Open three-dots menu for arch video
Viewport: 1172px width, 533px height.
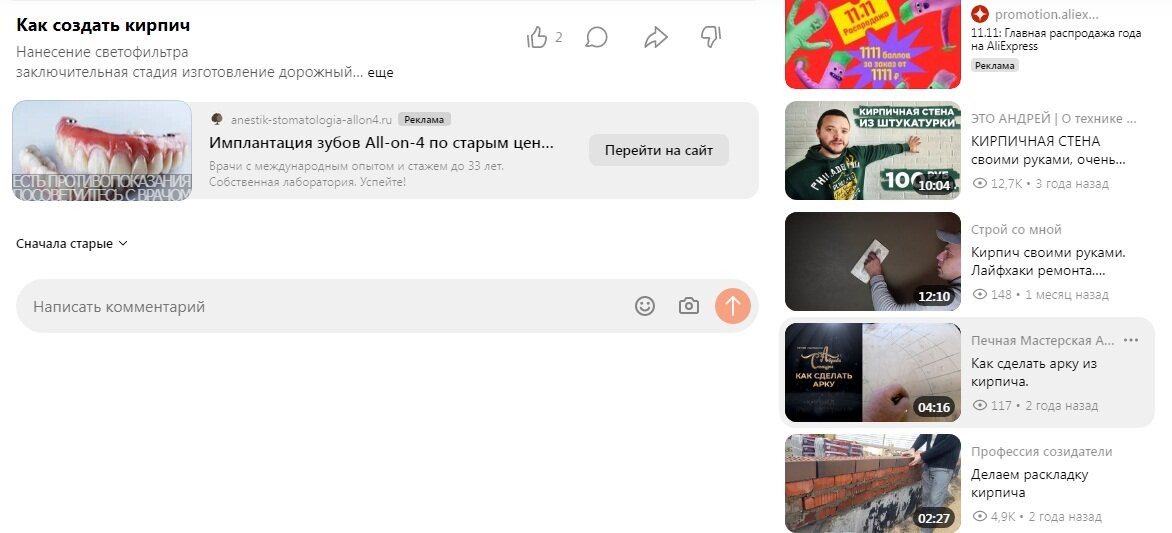coord(1131,340)
